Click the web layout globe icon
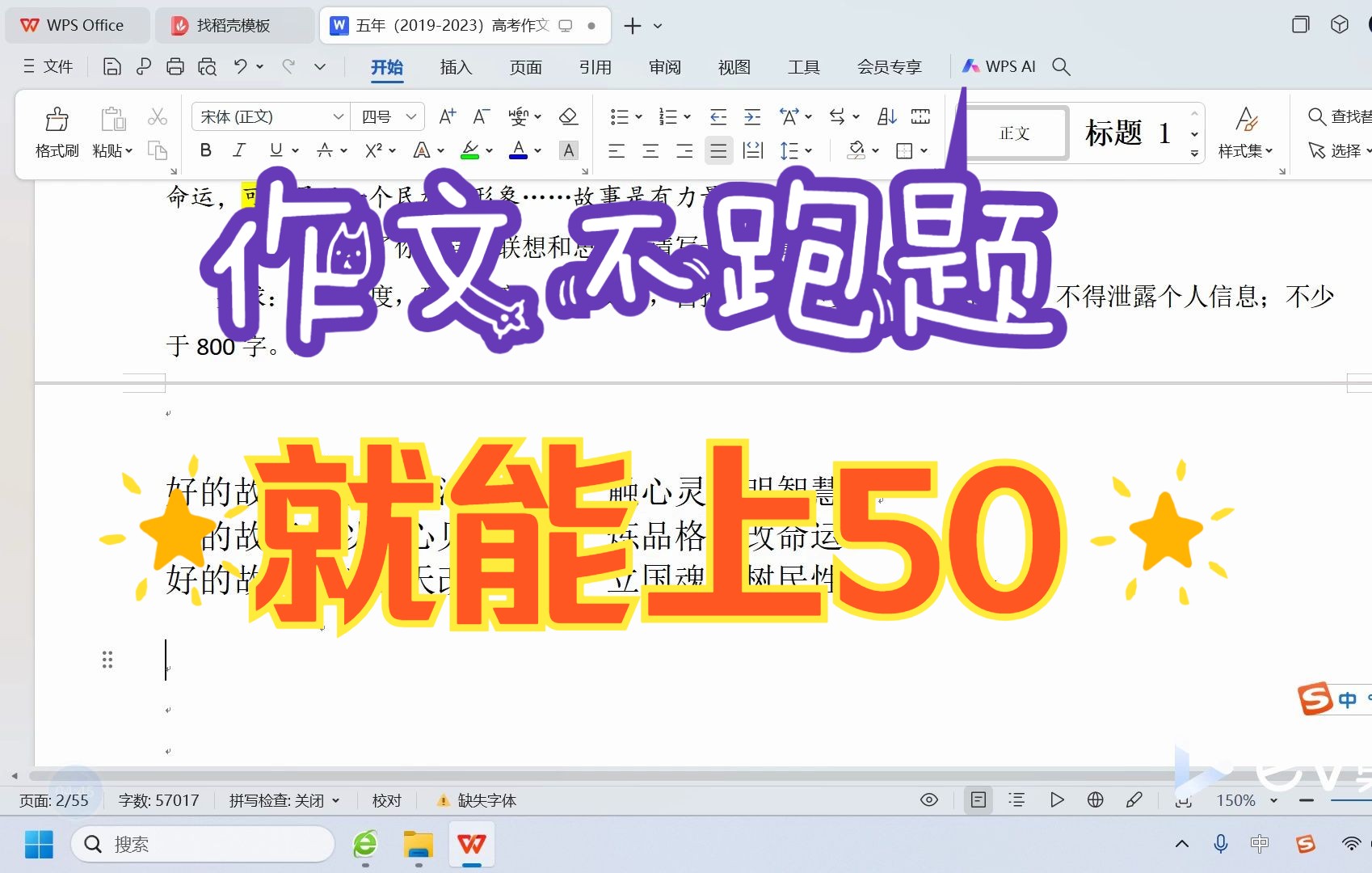This screenshot has height=873, width=1372. [x=1095, y=800]
